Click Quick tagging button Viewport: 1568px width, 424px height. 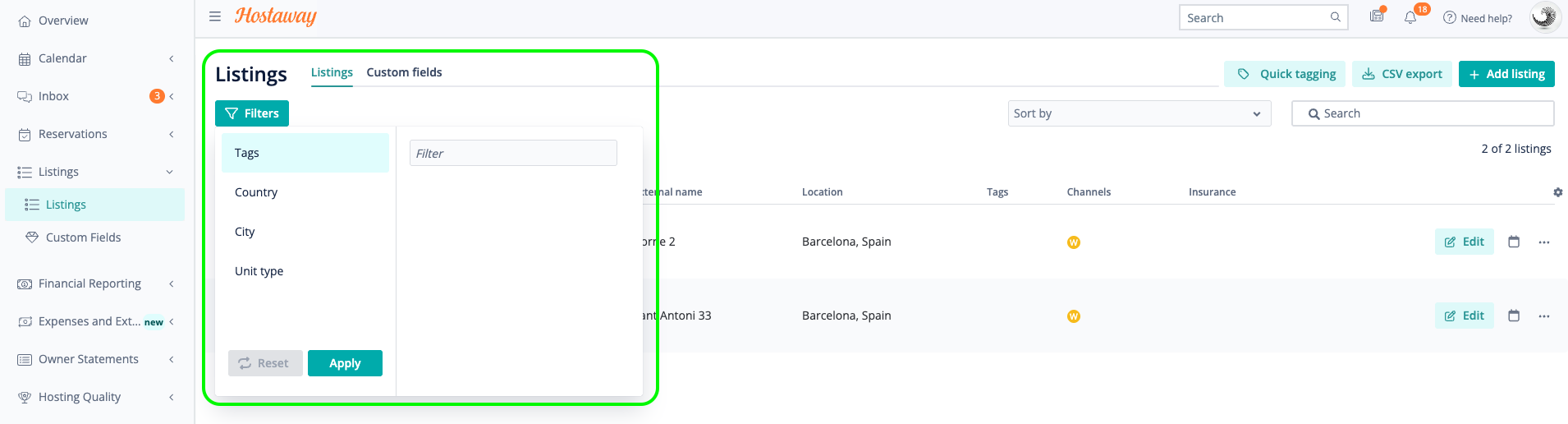tap(1285, 74)
